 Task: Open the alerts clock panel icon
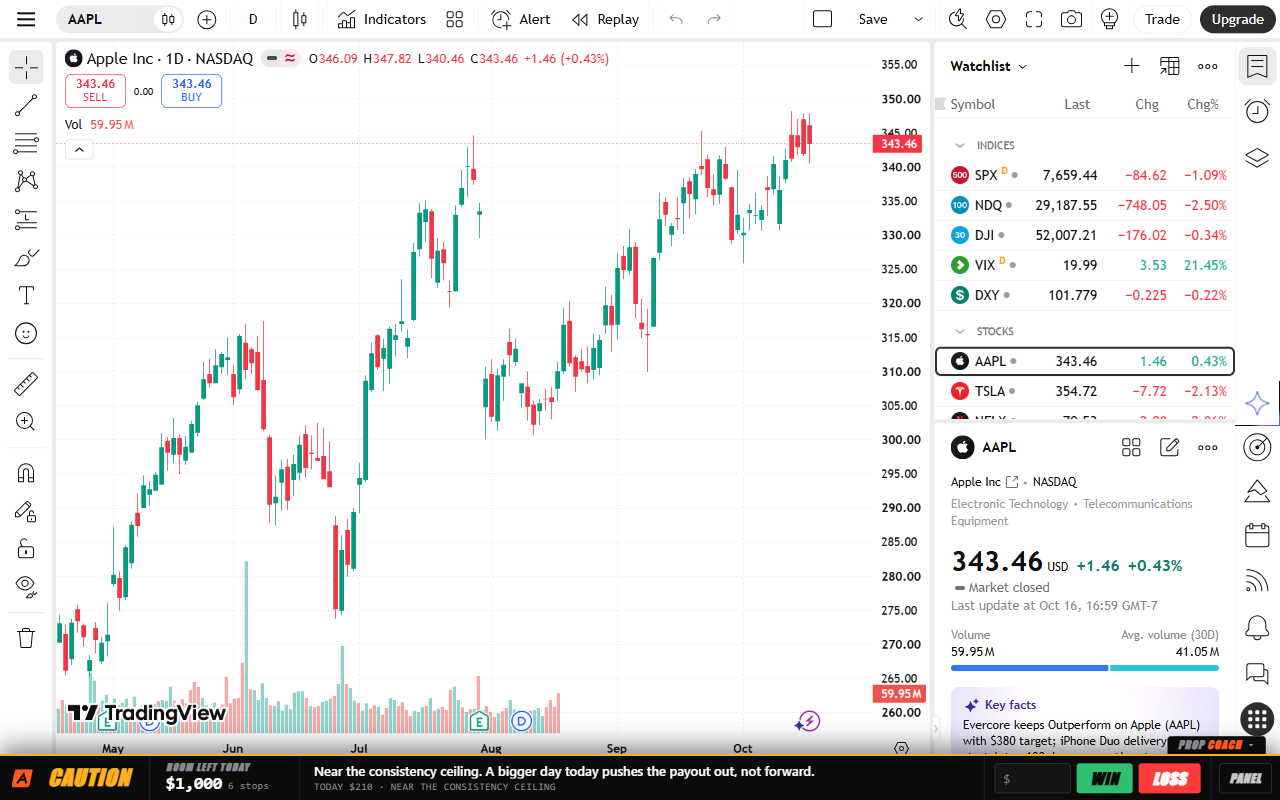(1257, 111)
